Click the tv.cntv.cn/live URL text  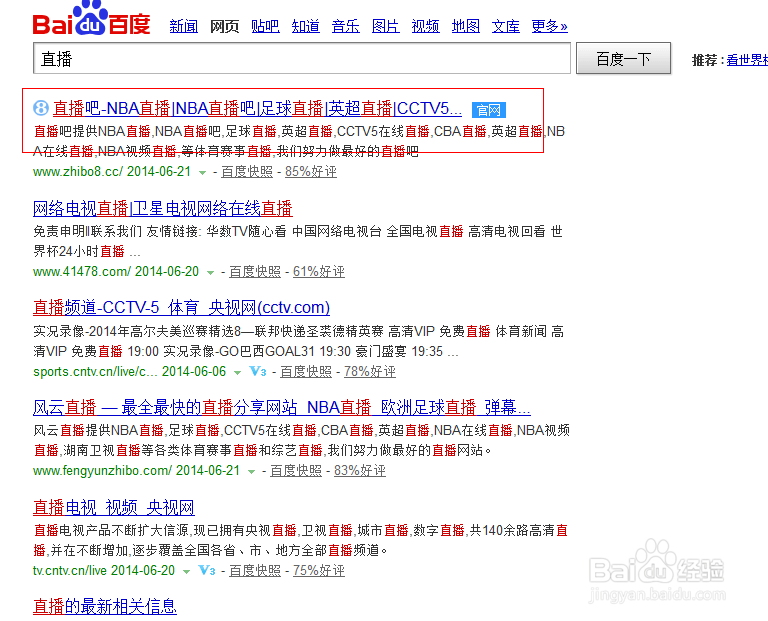(70, 571)
